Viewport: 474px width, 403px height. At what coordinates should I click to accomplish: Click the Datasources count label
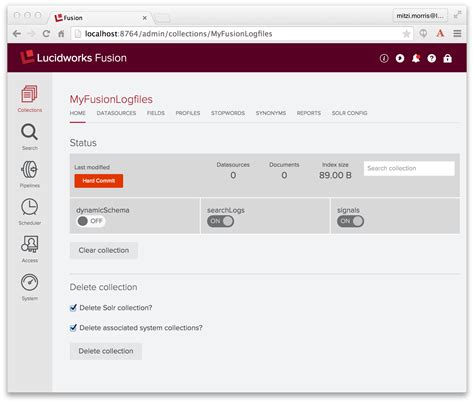click(233, 165)
